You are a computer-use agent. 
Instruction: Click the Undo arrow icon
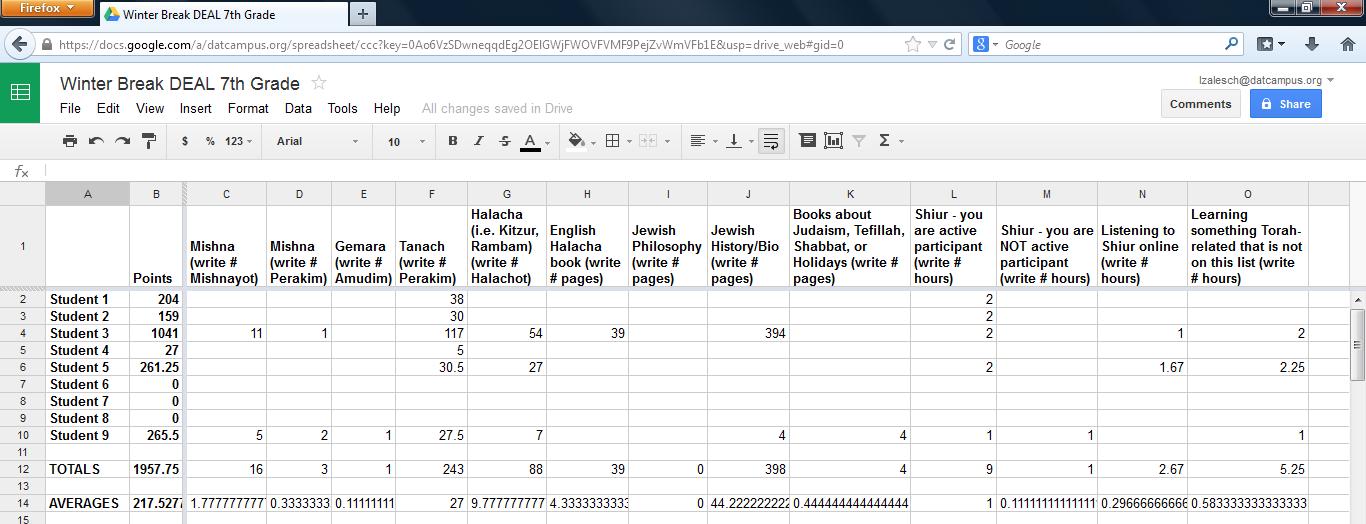pyautogui.click(x=96, y=141)
